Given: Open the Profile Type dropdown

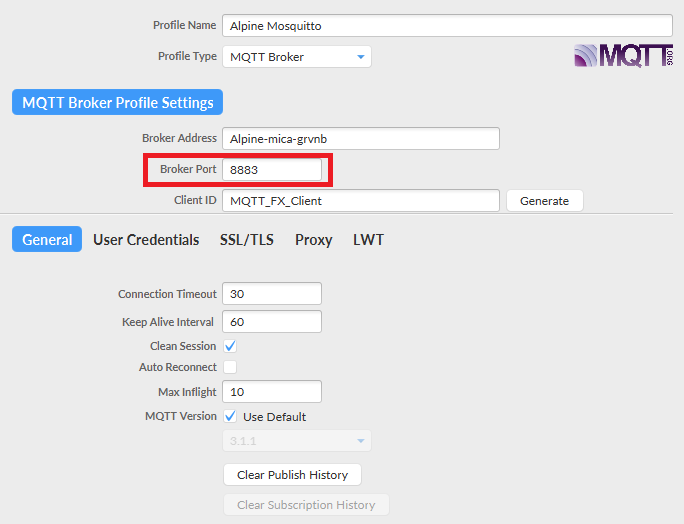Looking at the screenshot, I should click(x=296, y=57).
